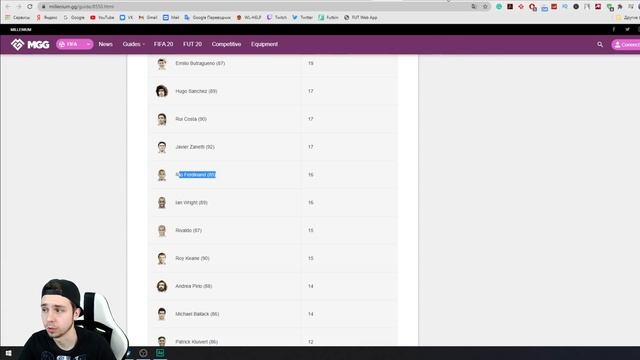This screenshot has width=640, height=360.
Task: Open the WL-HELP bookmark
Action: (249, 18)
